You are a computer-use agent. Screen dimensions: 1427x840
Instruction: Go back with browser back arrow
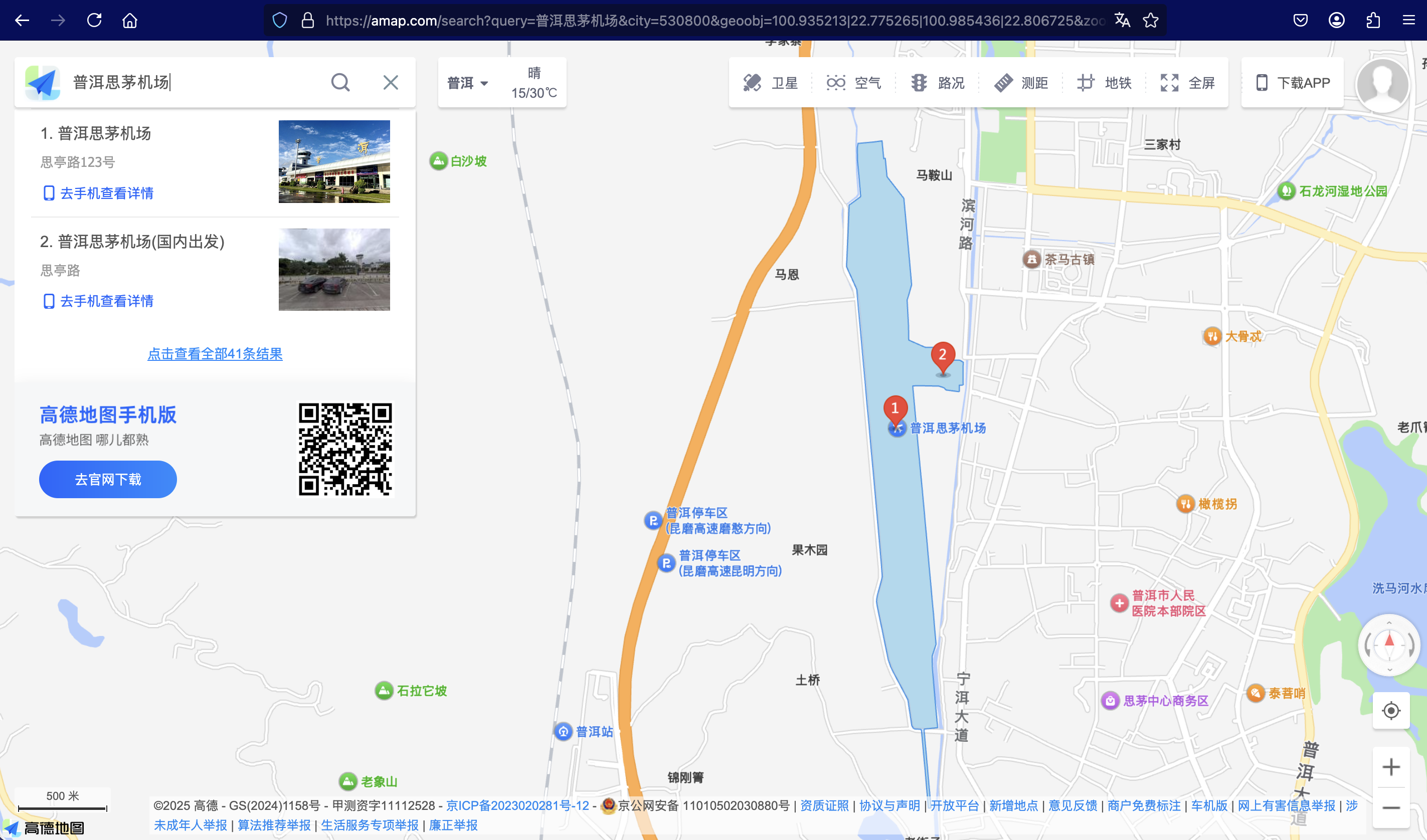pyautogui.click(x=22, y=21)
